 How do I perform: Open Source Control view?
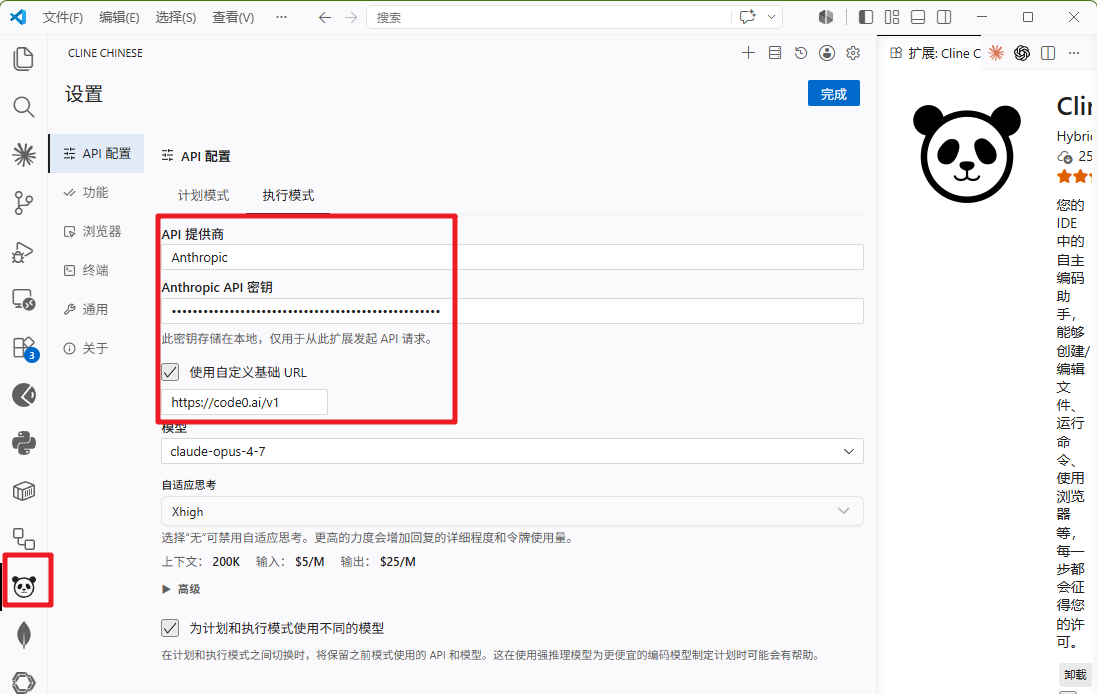pos(24,203)
